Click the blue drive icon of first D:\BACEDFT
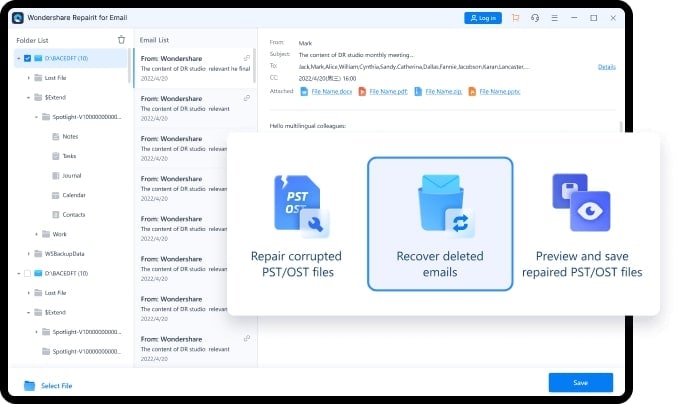Screen dimensions: 678x404 (38, 58)
